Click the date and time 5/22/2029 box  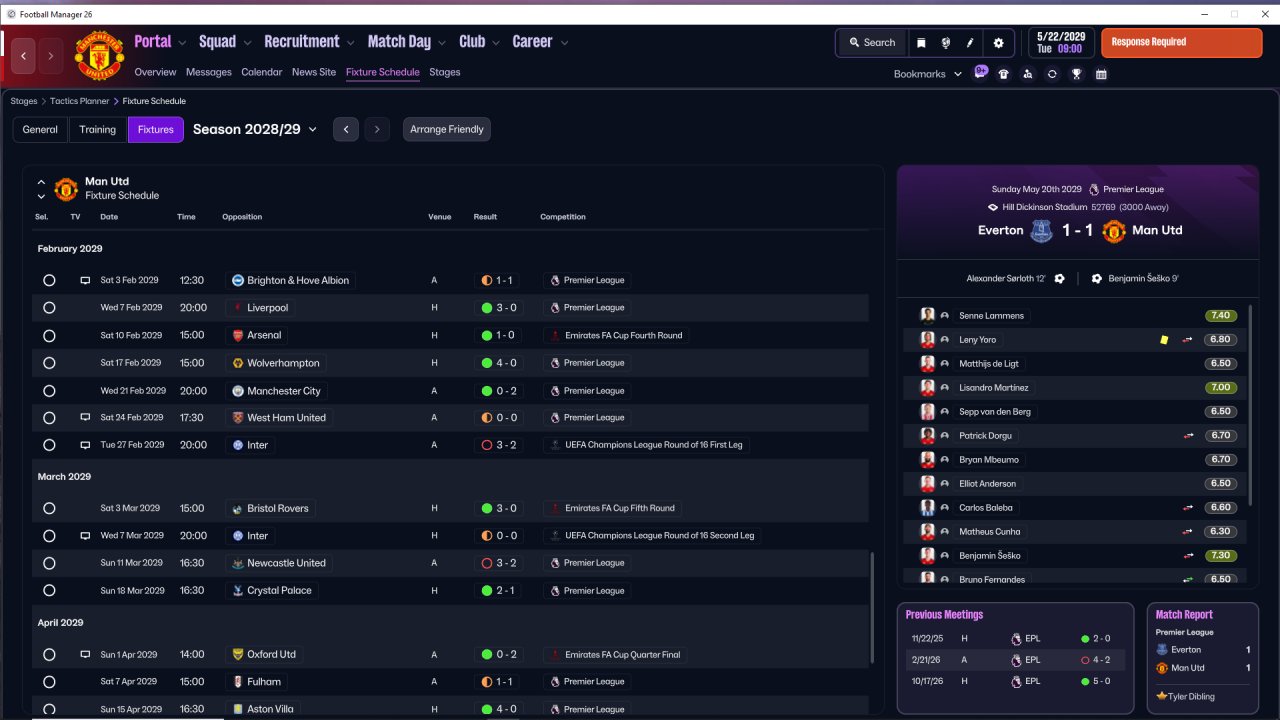click(1059, 43)
